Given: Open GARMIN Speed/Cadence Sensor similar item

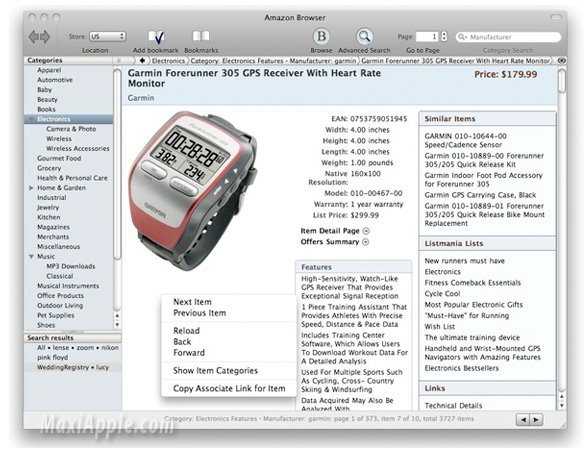Looking at the screenshot, I should click(465, 140).
